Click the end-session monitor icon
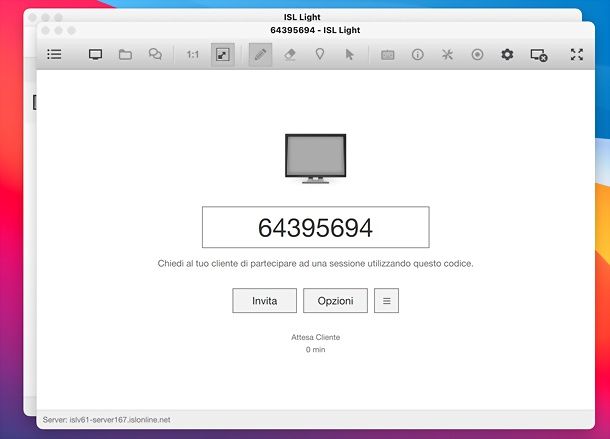The width and height of the screenshot is (610, 439). 539,55
